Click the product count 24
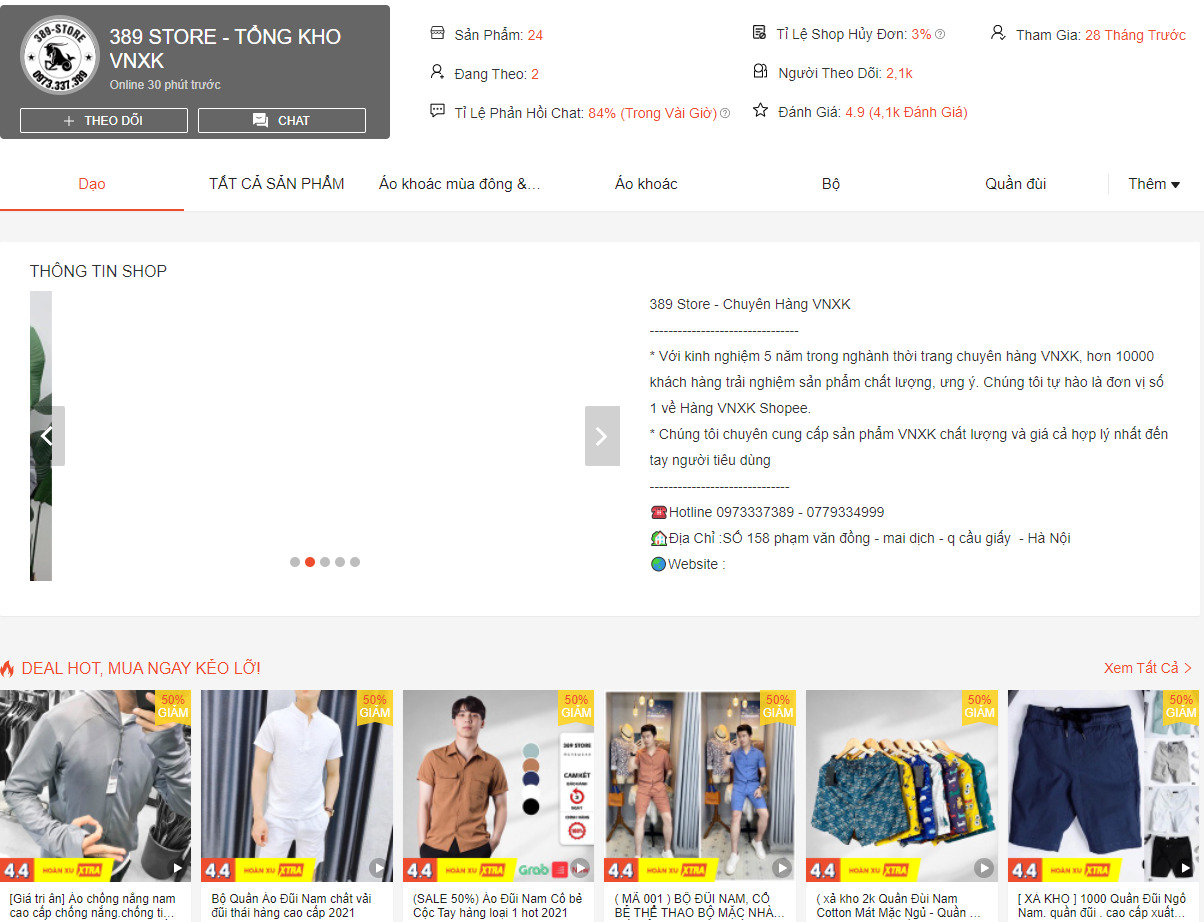Screen dimensions: 1204x922 pos(535,35)
